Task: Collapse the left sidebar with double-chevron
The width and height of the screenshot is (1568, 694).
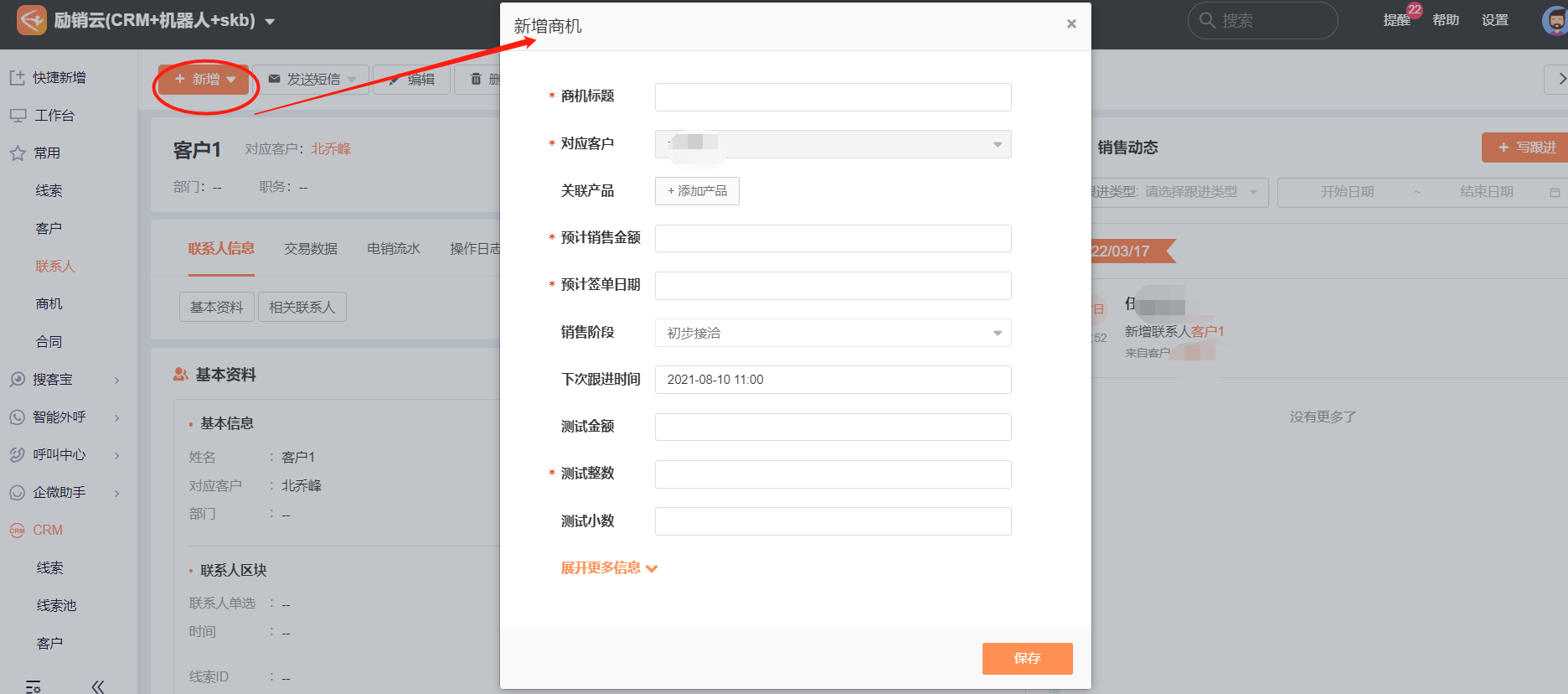Action: pos(97,686)
